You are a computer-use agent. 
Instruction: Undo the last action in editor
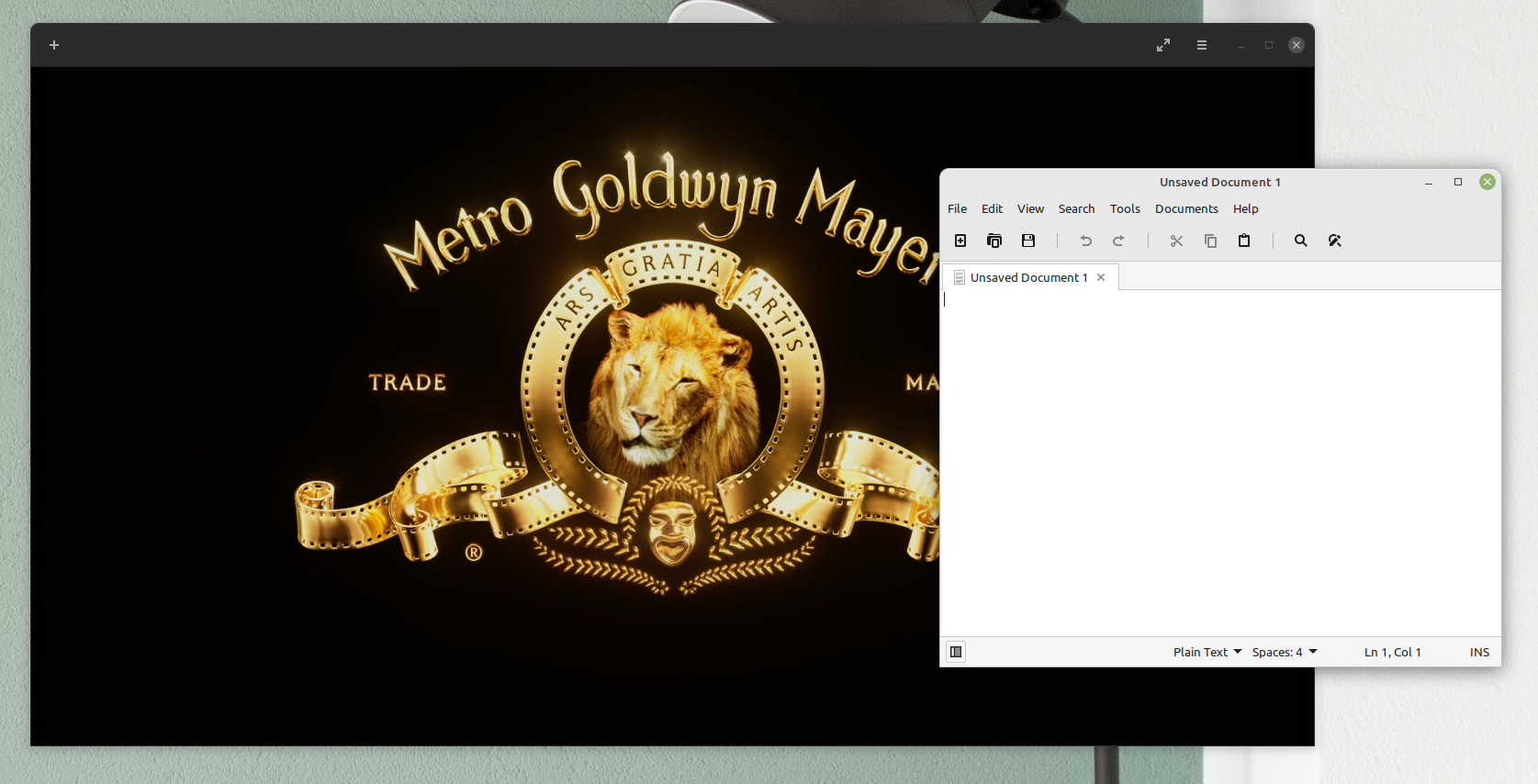1085,241
